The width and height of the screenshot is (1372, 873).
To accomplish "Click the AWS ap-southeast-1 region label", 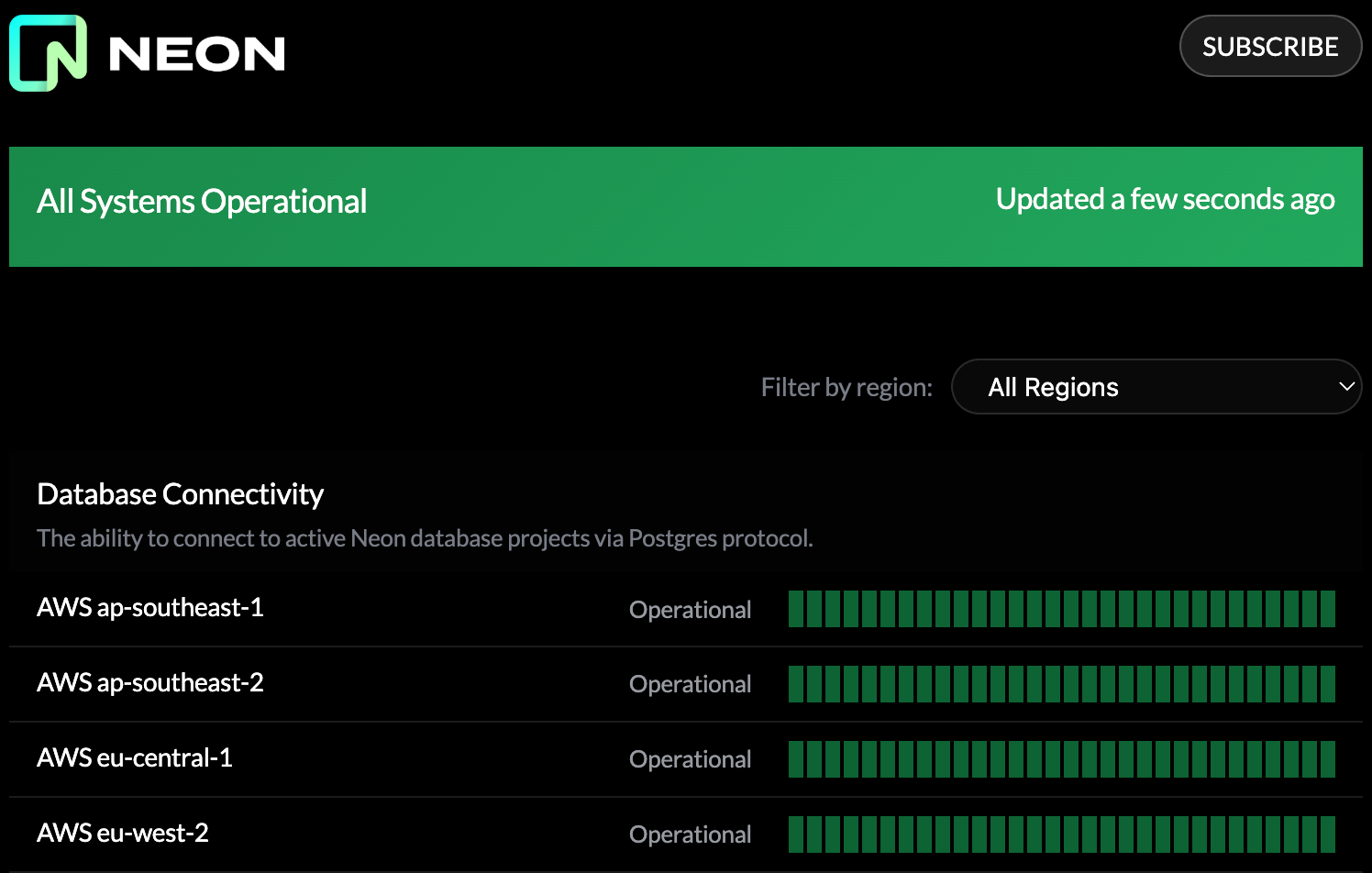I will click(149, 607).
